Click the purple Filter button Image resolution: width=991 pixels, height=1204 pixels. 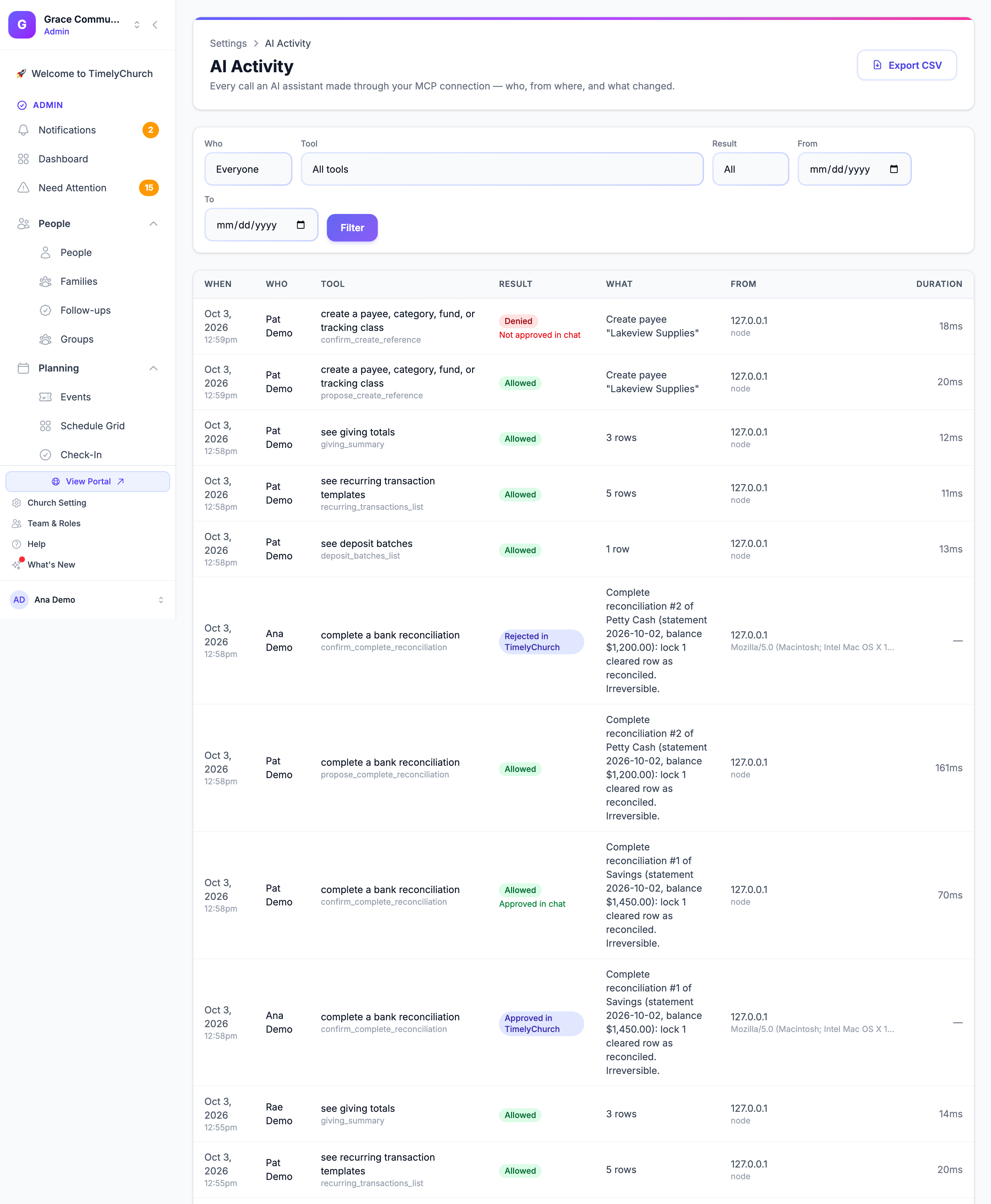[352, 228]
